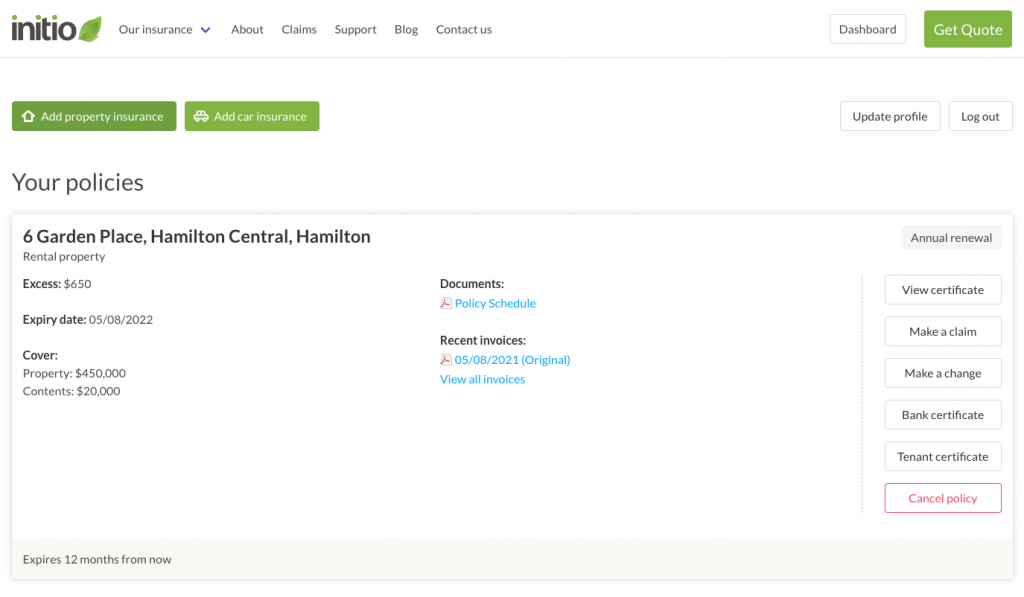Click the PDF icon beside the 05/08/2021 invoice
The image size is (1024, 597).
click(x=446, y=359)
